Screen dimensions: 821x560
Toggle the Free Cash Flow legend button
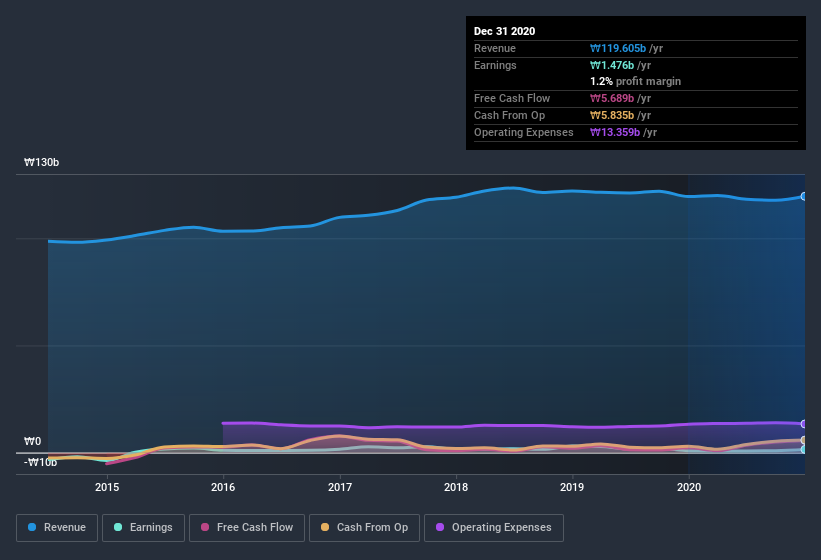[247, 528]
